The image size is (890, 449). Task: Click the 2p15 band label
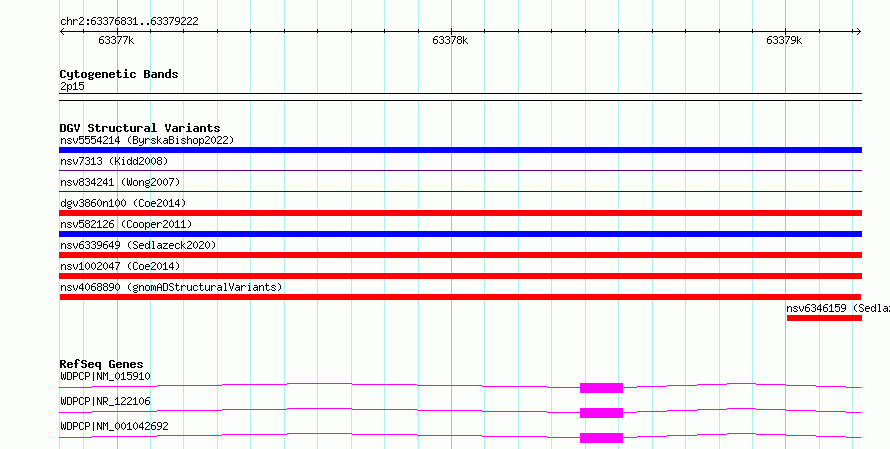point(72,86)
